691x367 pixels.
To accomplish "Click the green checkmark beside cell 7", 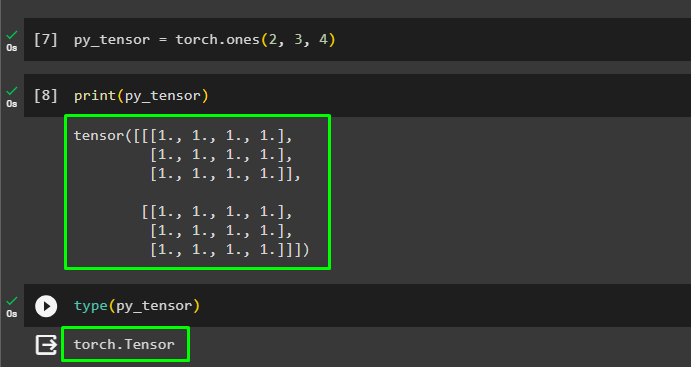I will pos(12,35).
